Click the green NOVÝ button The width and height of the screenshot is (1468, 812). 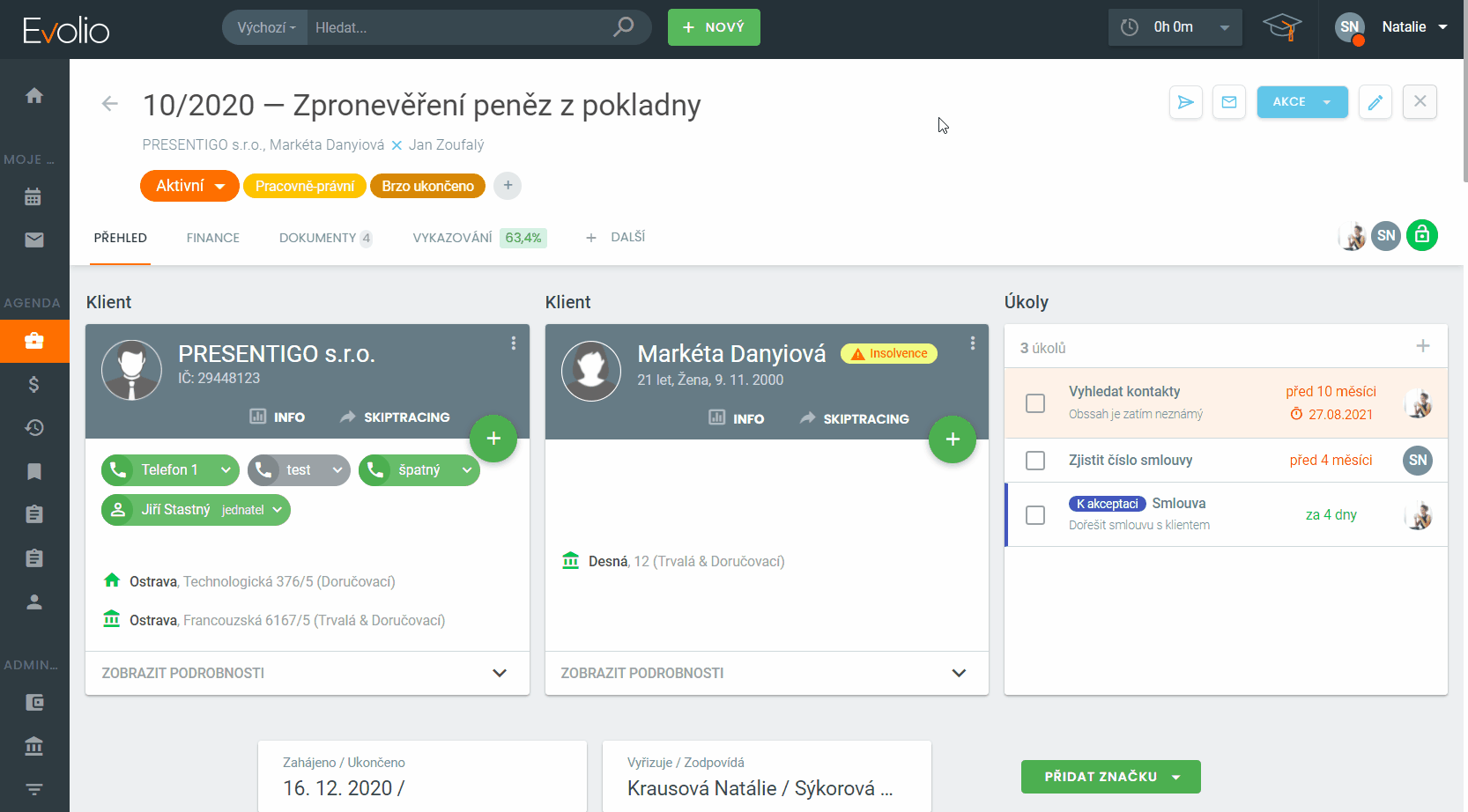pos(713,27)
